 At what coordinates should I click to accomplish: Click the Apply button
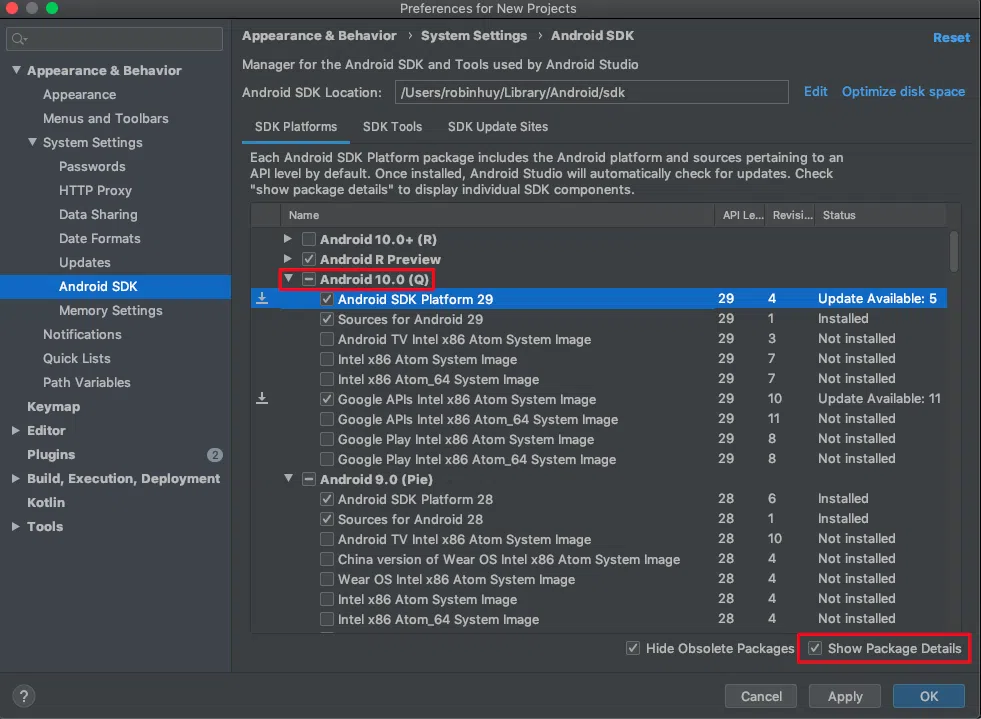845,696
